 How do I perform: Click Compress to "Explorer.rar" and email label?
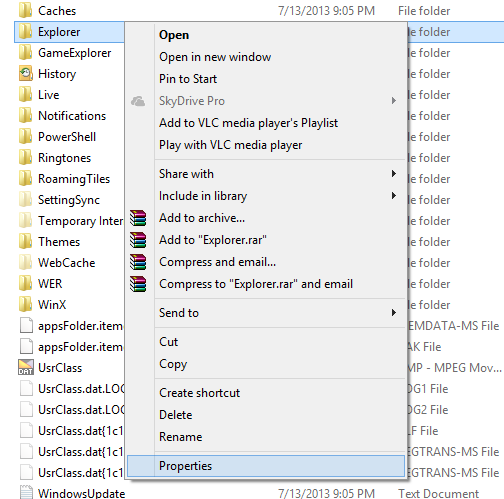click(x=256, y=284)
